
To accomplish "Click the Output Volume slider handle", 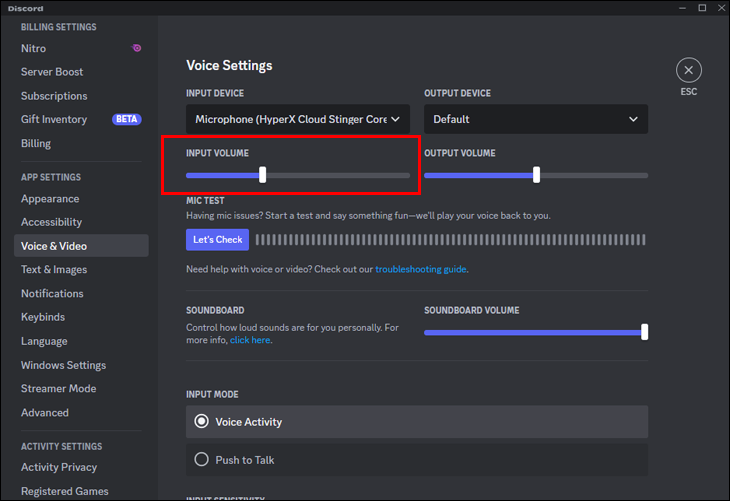I will [537, 175].
